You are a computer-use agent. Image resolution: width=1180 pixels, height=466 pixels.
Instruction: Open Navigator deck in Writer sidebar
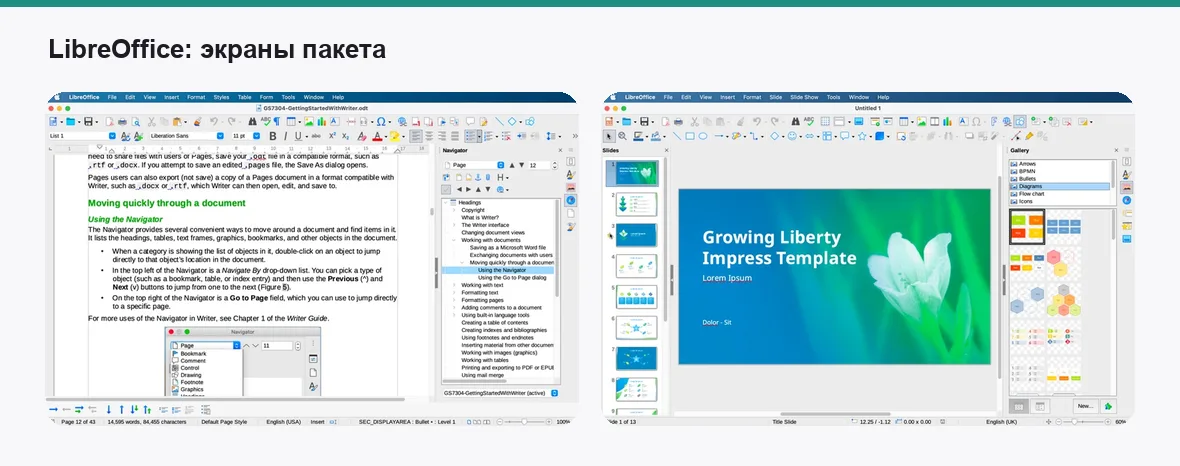coord(570,200)
